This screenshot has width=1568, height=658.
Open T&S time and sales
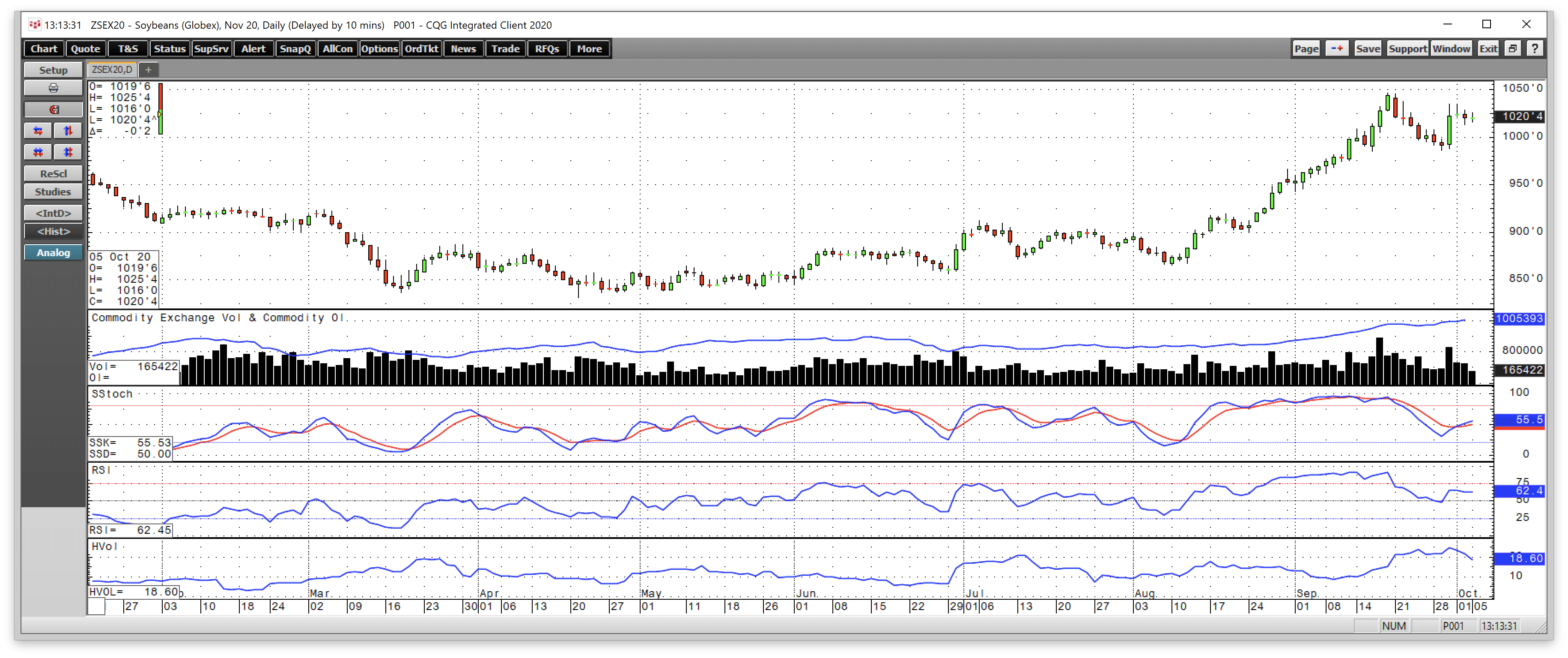coord(128,49)
